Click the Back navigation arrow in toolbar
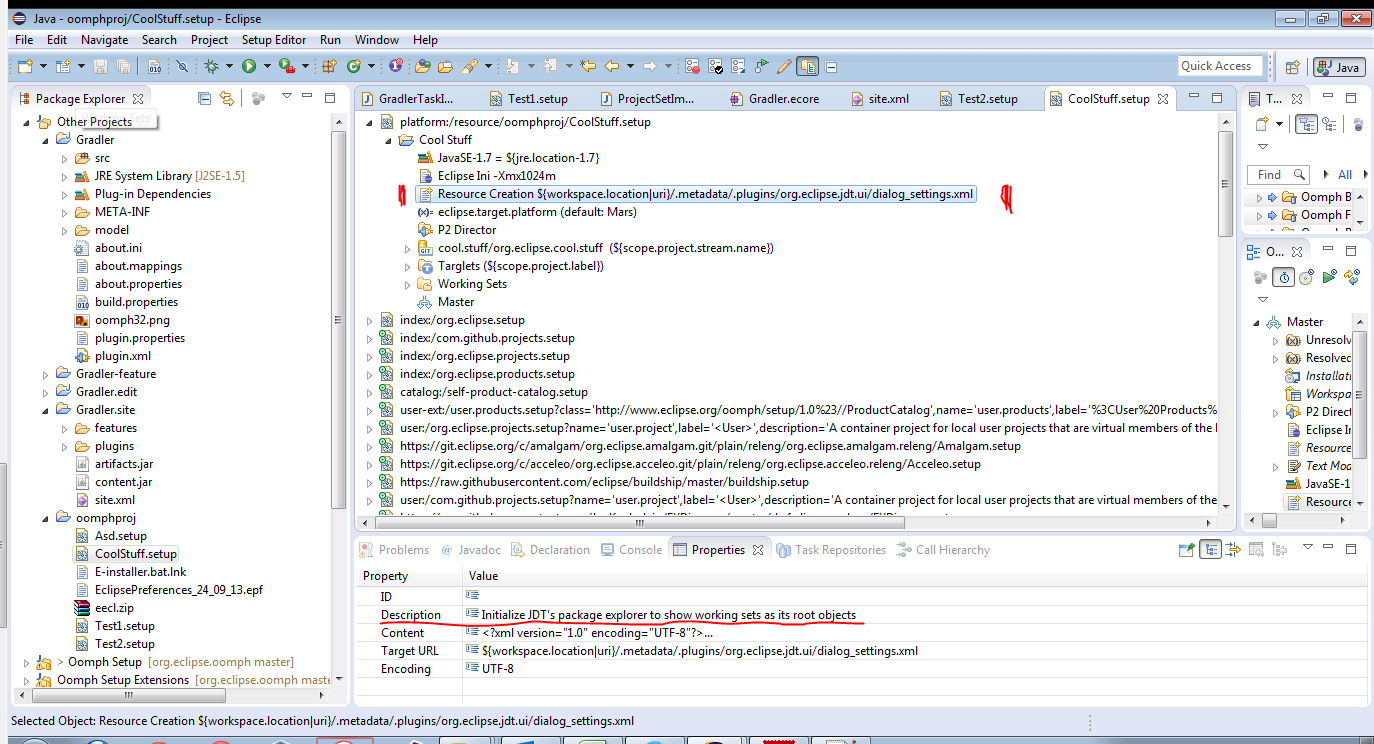This screenshot has height=744, width=1374. 612,67
